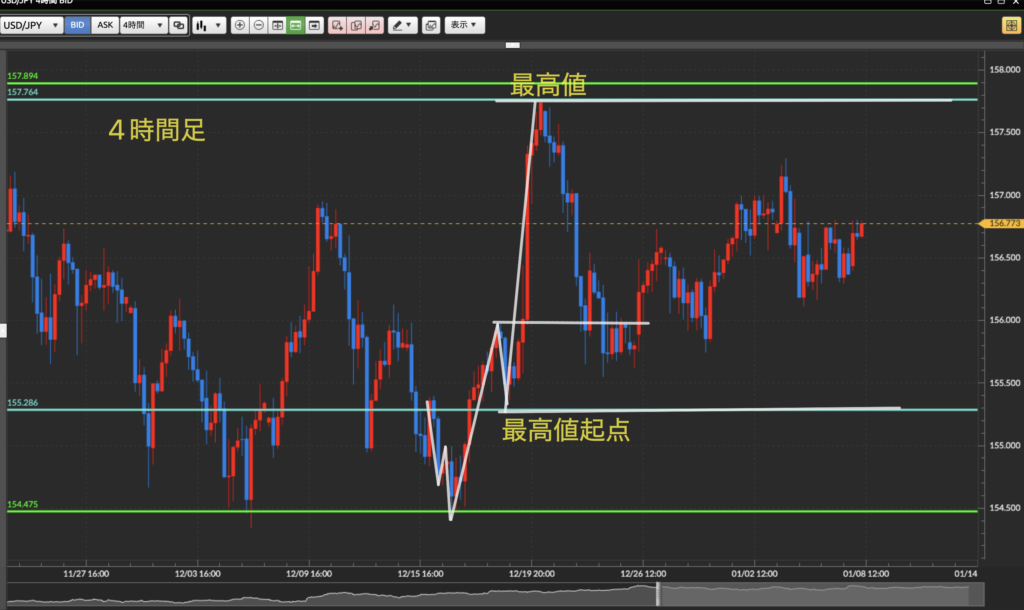Click the middle pink chart-edit icon
1024x610 pixels.
point(356,25)
